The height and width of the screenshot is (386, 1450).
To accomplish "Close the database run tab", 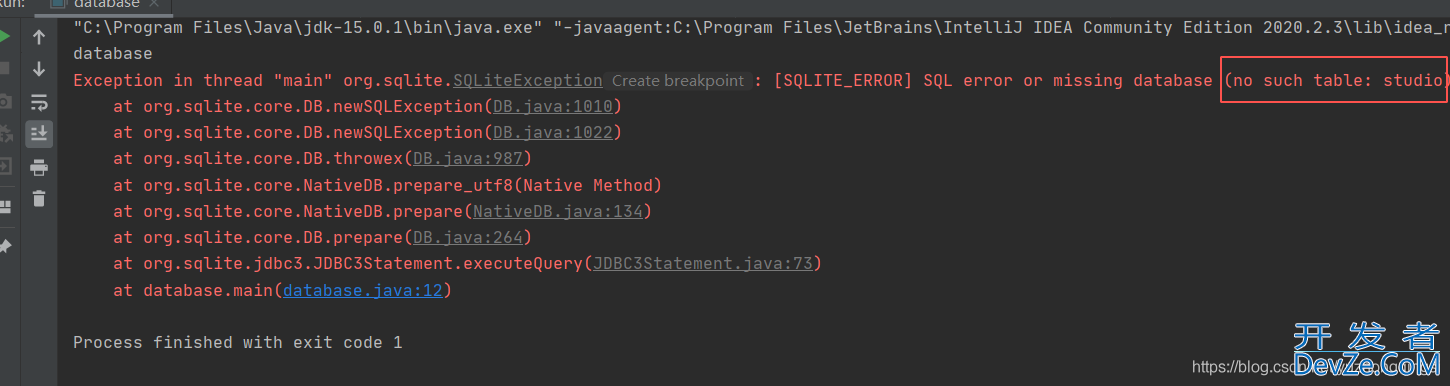I will (x=155, y=4).
